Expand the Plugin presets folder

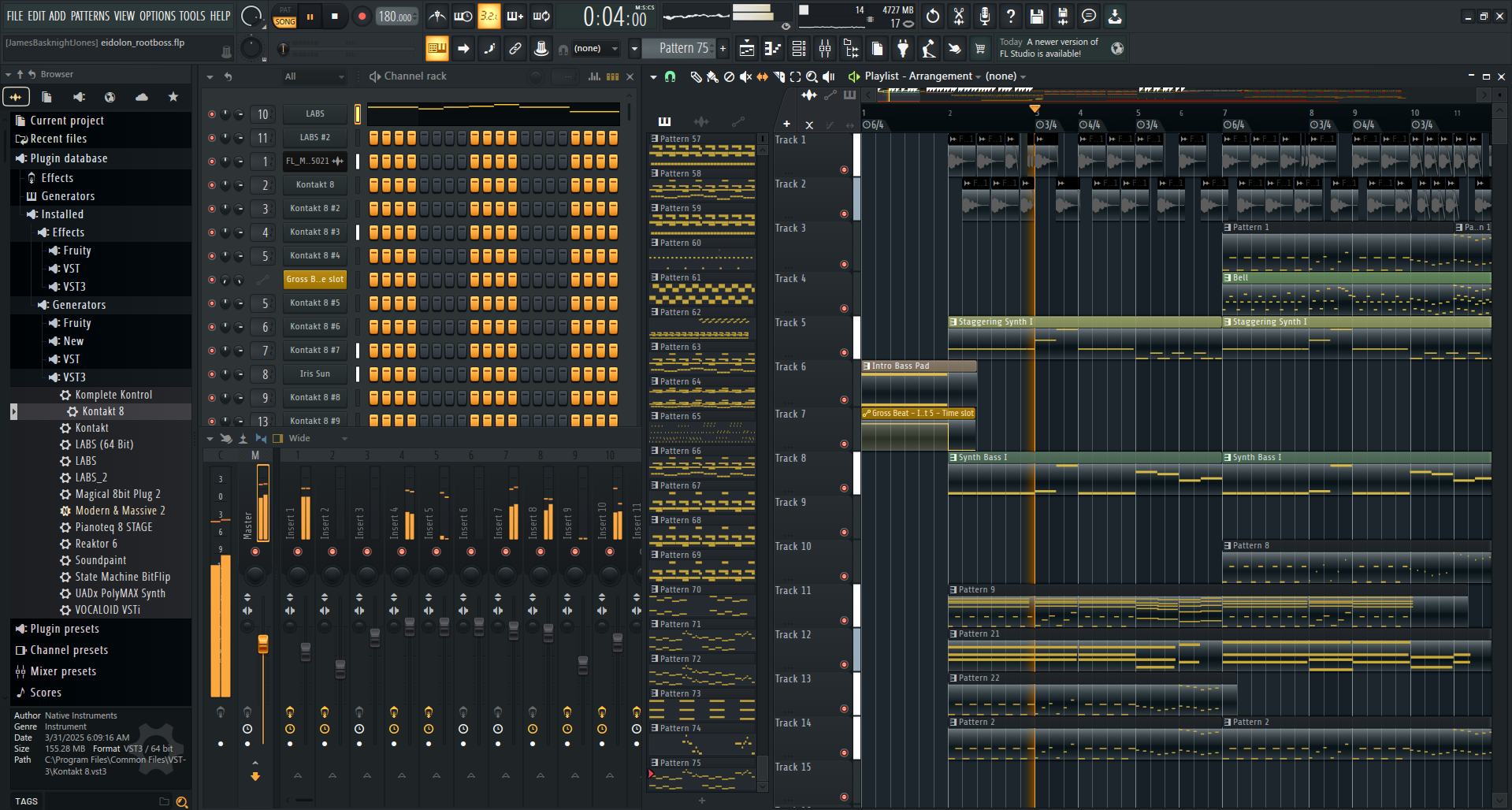(65, 629)
